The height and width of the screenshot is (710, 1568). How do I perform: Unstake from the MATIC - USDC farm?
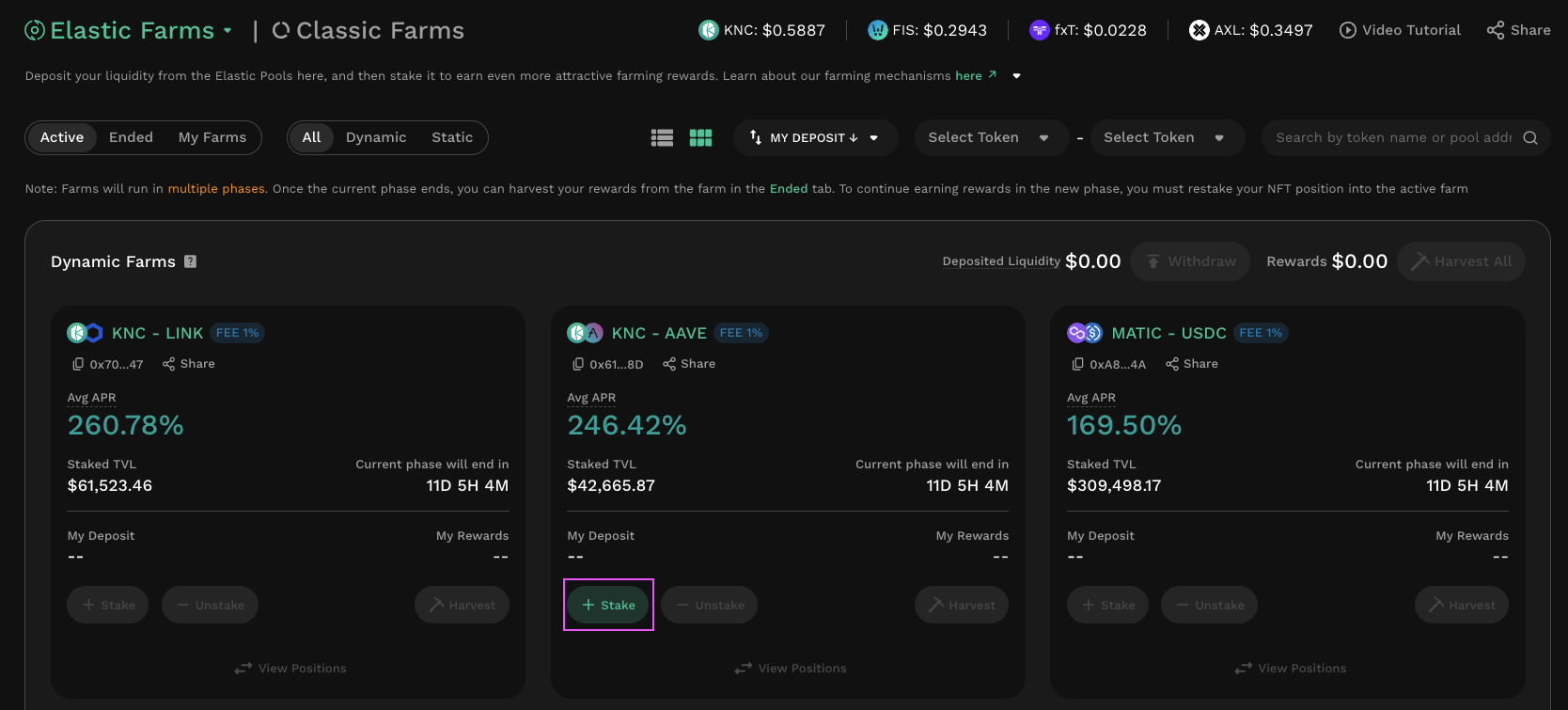pos(1210,605)
